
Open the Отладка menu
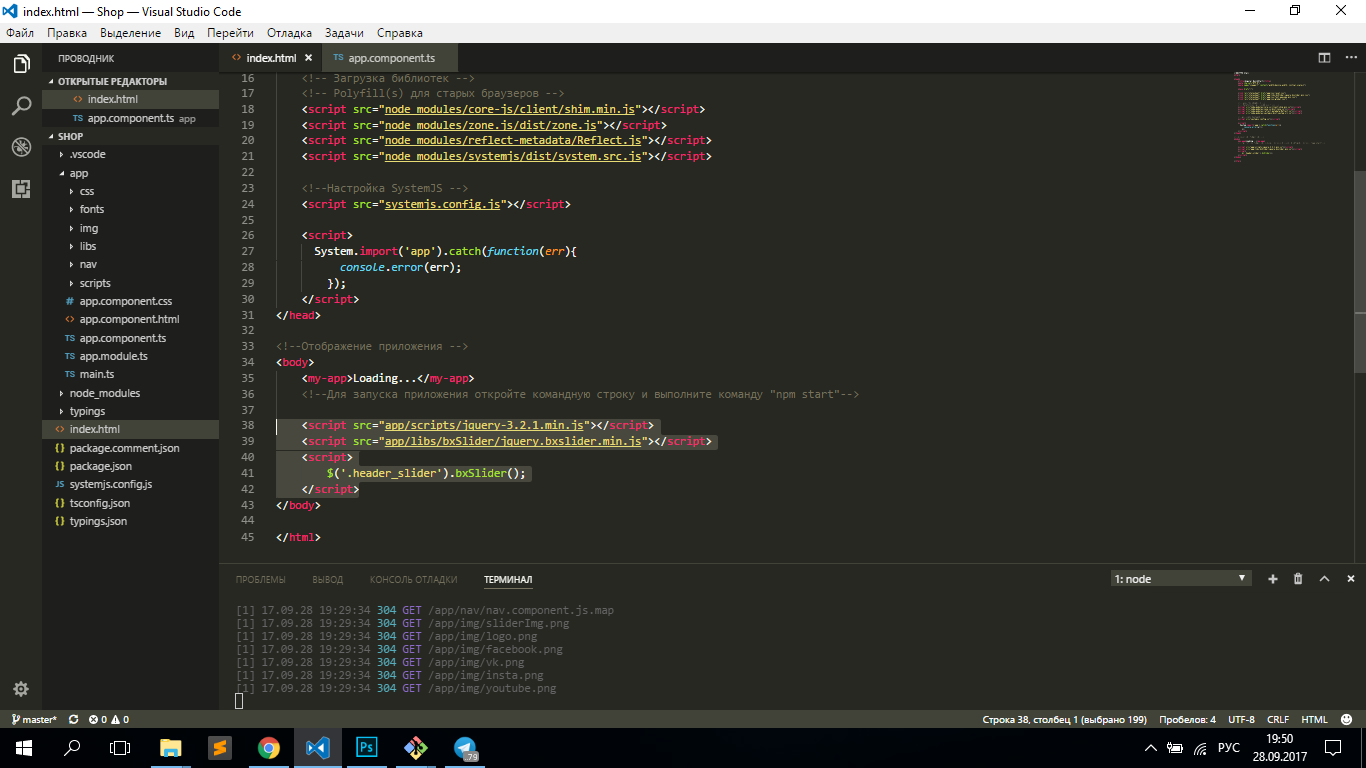(289, 33)
